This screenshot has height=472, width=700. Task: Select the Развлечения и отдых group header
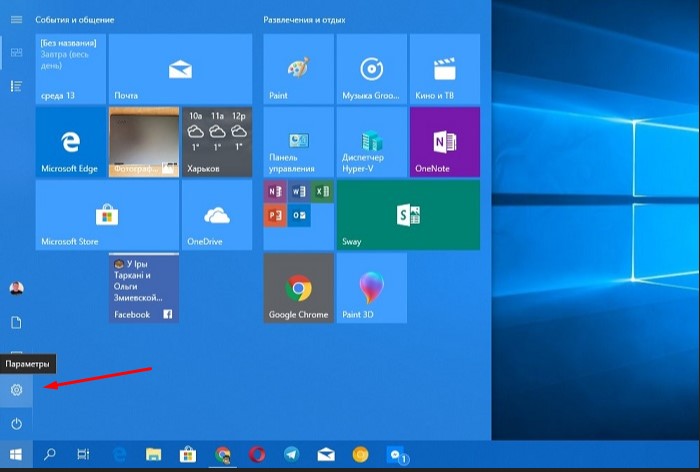[x=304, y=20]
